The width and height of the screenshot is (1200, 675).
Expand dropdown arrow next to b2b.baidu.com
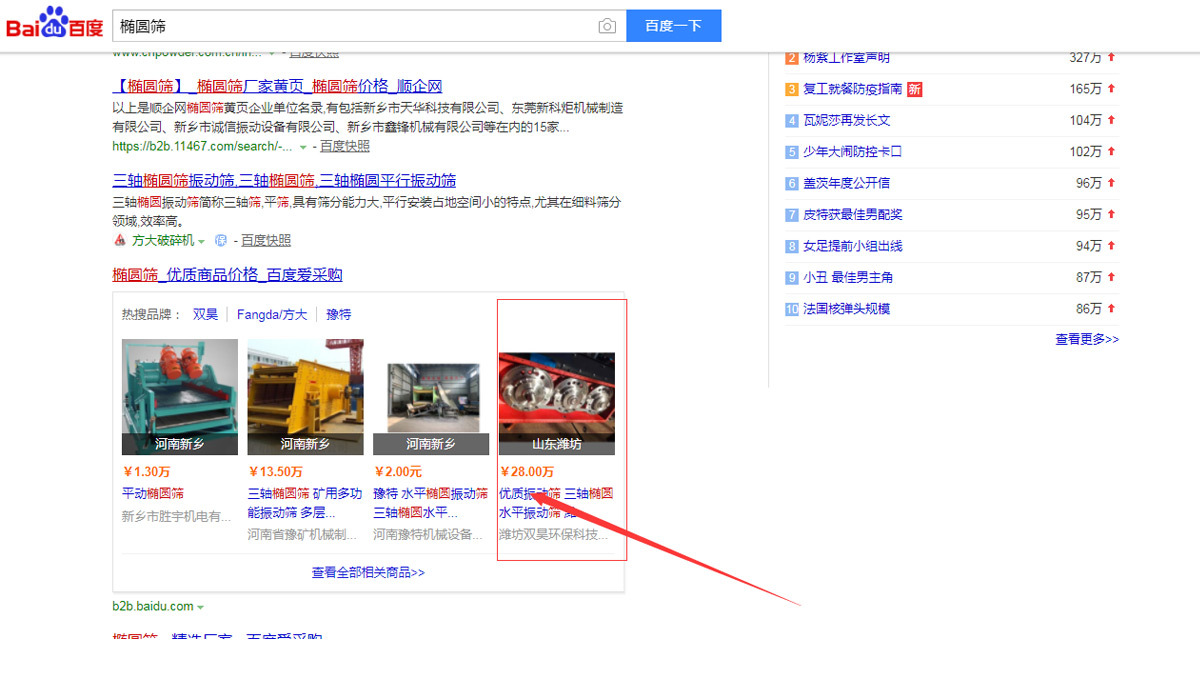201,607
